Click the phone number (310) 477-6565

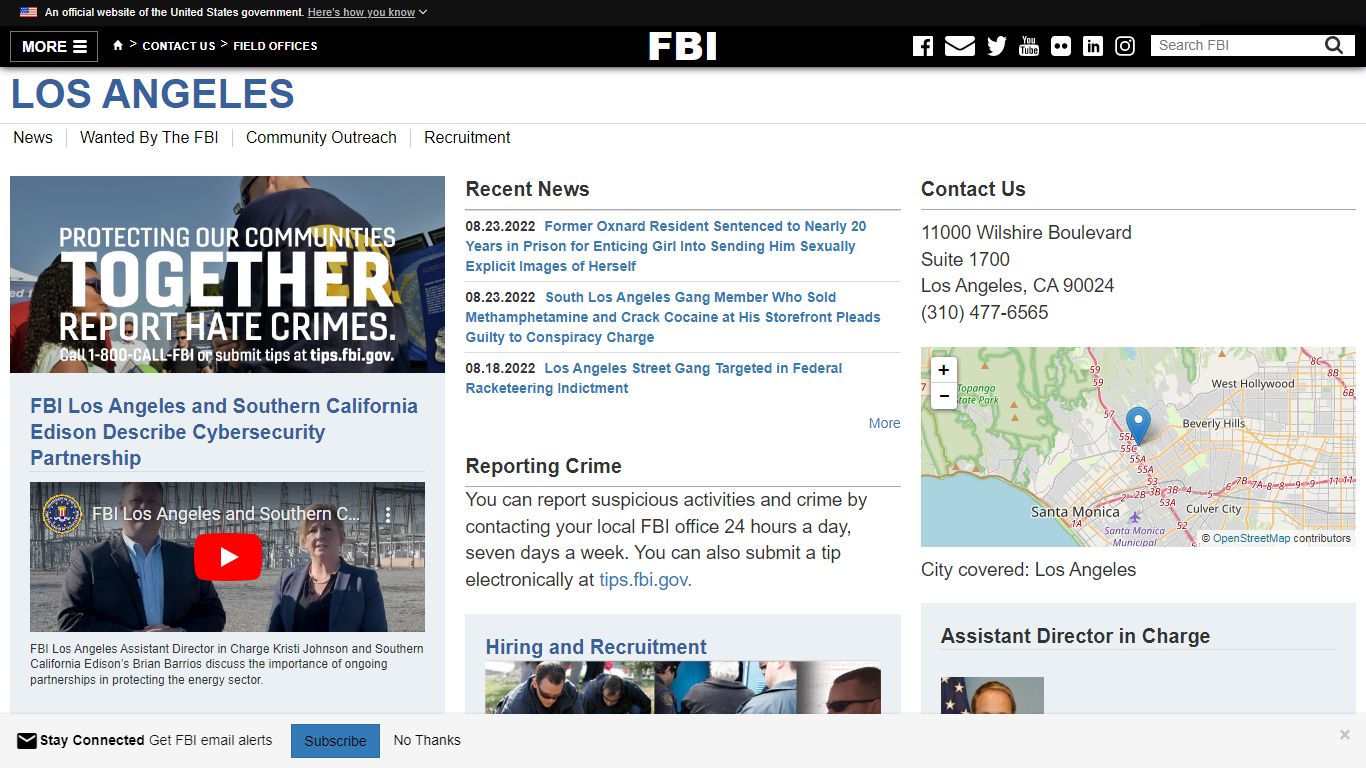(x=985, y=313)
